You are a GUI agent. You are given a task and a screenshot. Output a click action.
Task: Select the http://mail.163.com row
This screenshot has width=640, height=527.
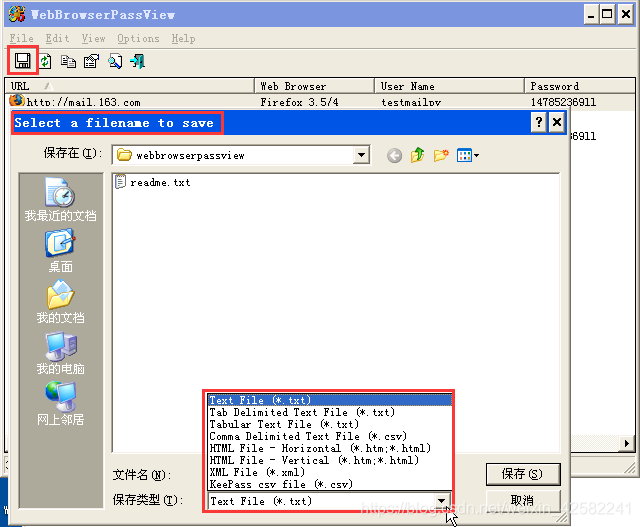pyautogui.click(x=320, y=102)
